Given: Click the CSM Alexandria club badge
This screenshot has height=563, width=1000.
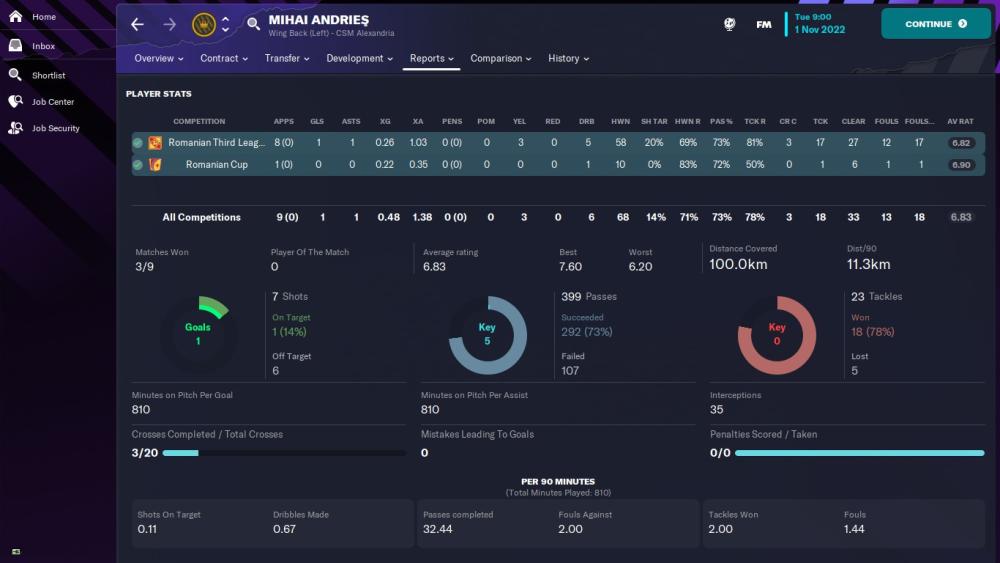Looking at the screenshot, I should click(x=203, y=24).
